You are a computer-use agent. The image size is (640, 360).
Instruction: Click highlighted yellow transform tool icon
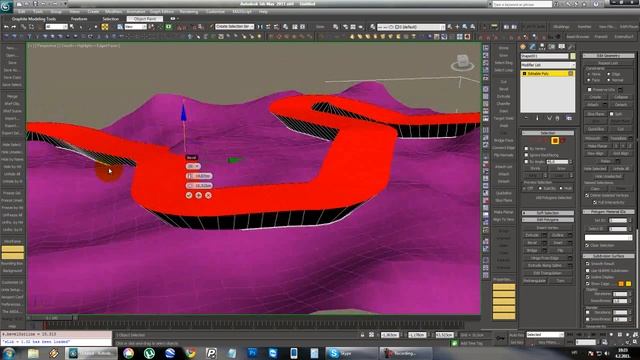105,27
